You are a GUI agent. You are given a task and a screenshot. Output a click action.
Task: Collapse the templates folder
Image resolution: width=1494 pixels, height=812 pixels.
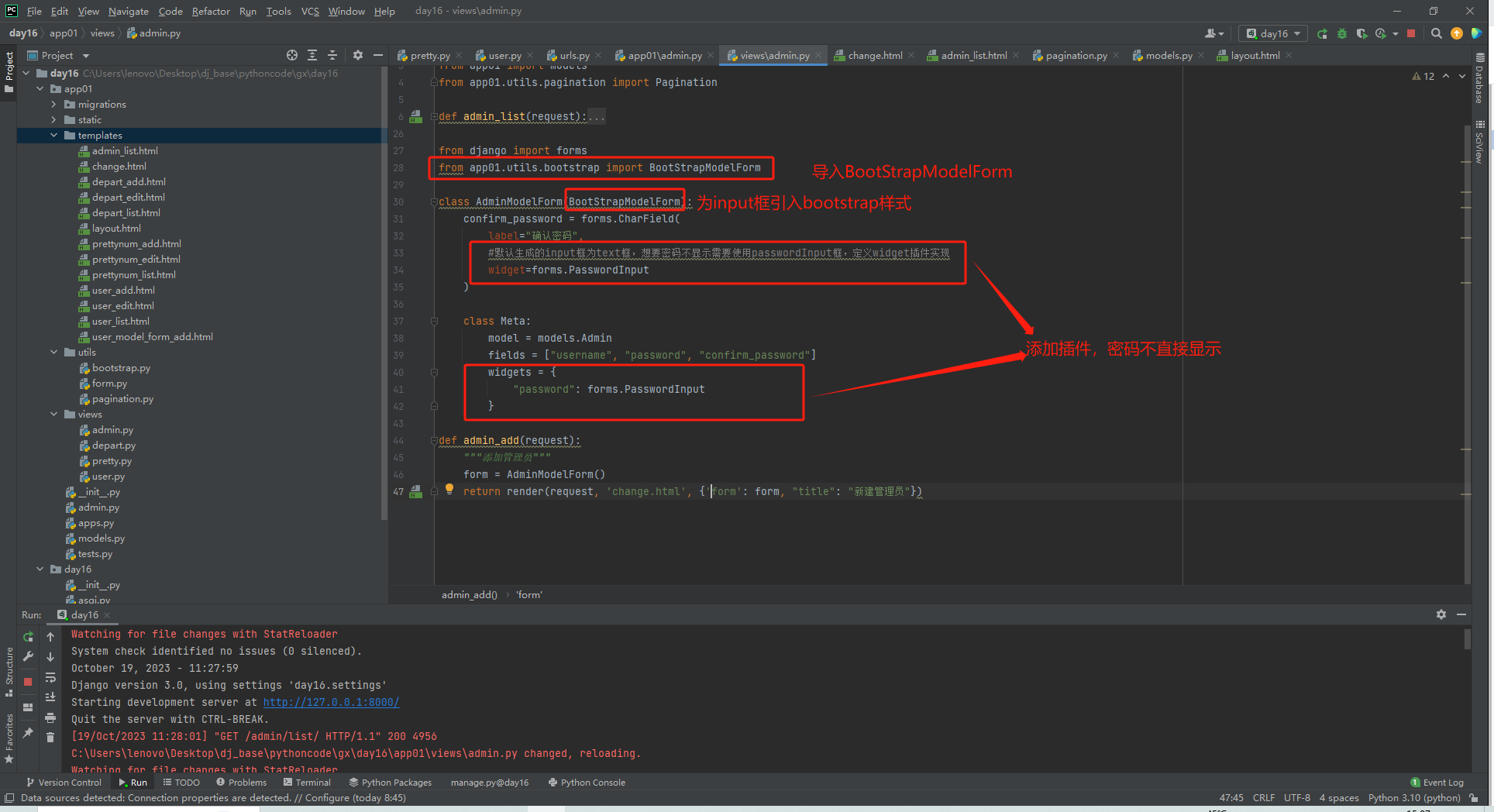pyautogui.click(x=54, y=136)
